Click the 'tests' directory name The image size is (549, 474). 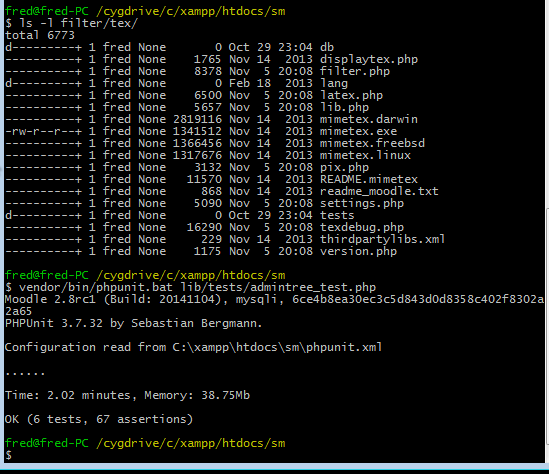337,215
